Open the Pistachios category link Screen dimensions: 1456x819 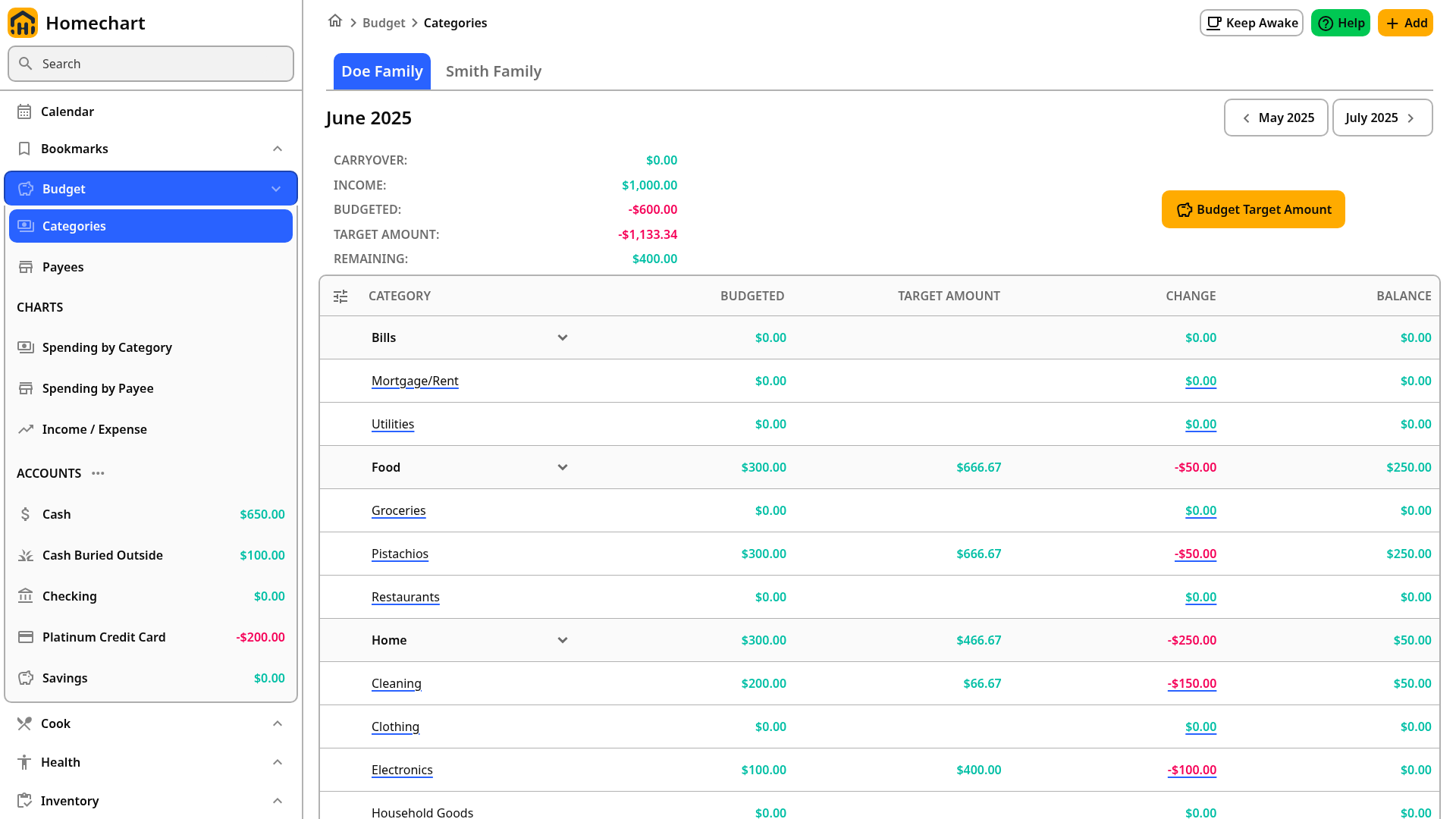[400, 554]
